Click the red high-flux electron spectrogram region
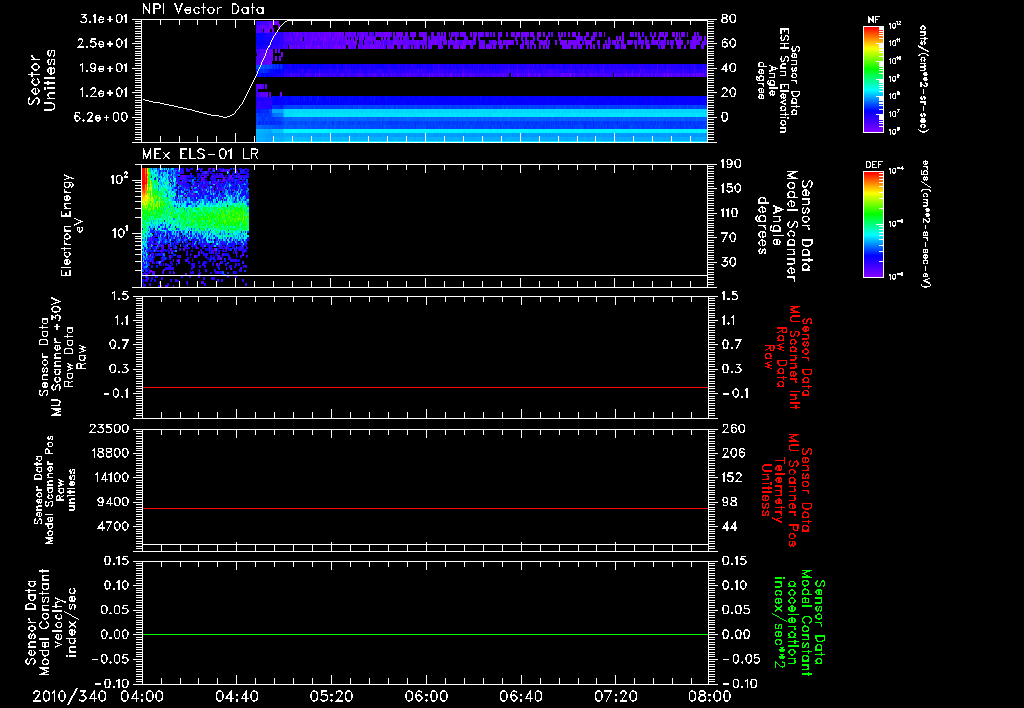 pos(144,182)
